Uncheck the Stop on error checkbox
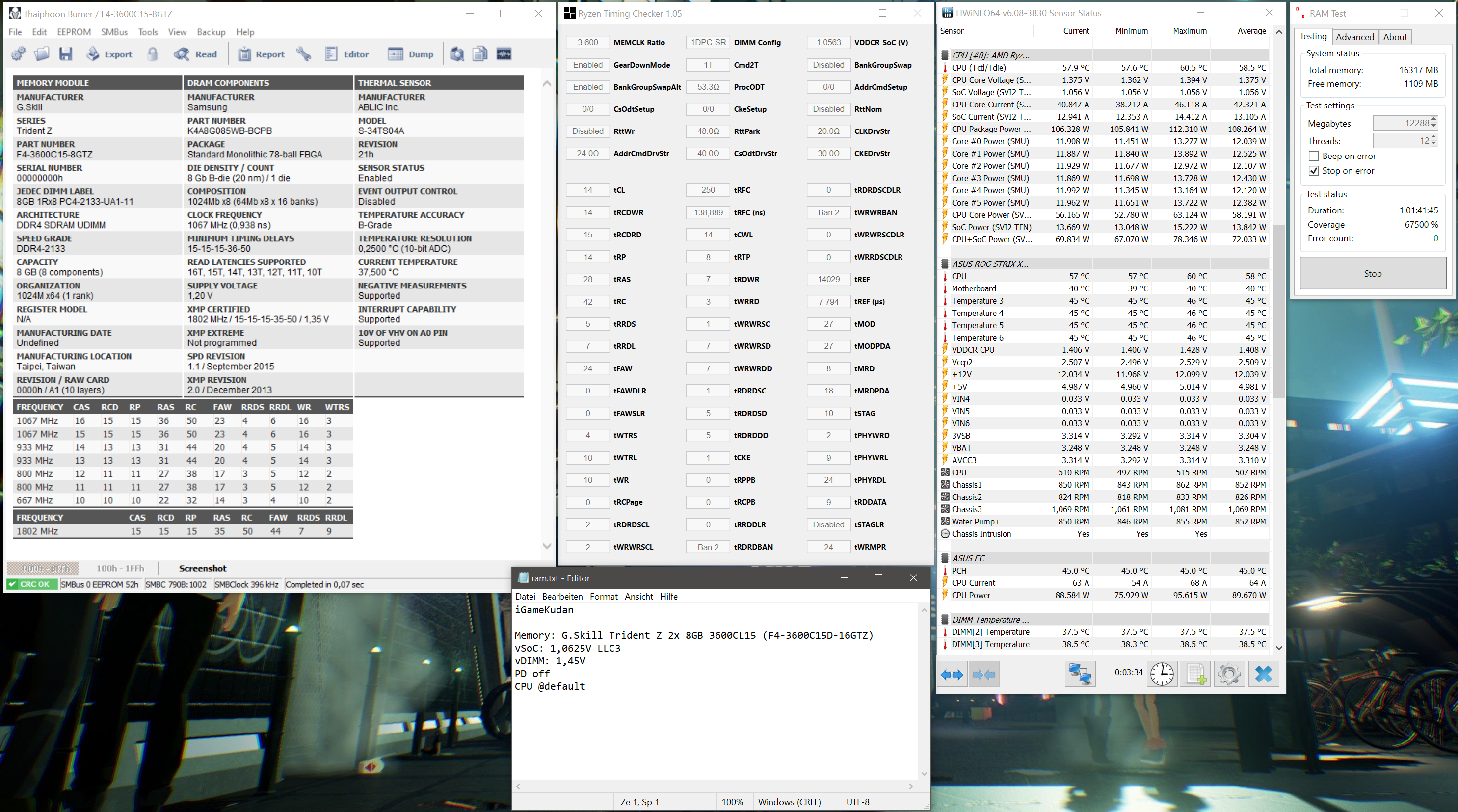The height and width of the screenshot is (812, 1458). pos(1314,171)
